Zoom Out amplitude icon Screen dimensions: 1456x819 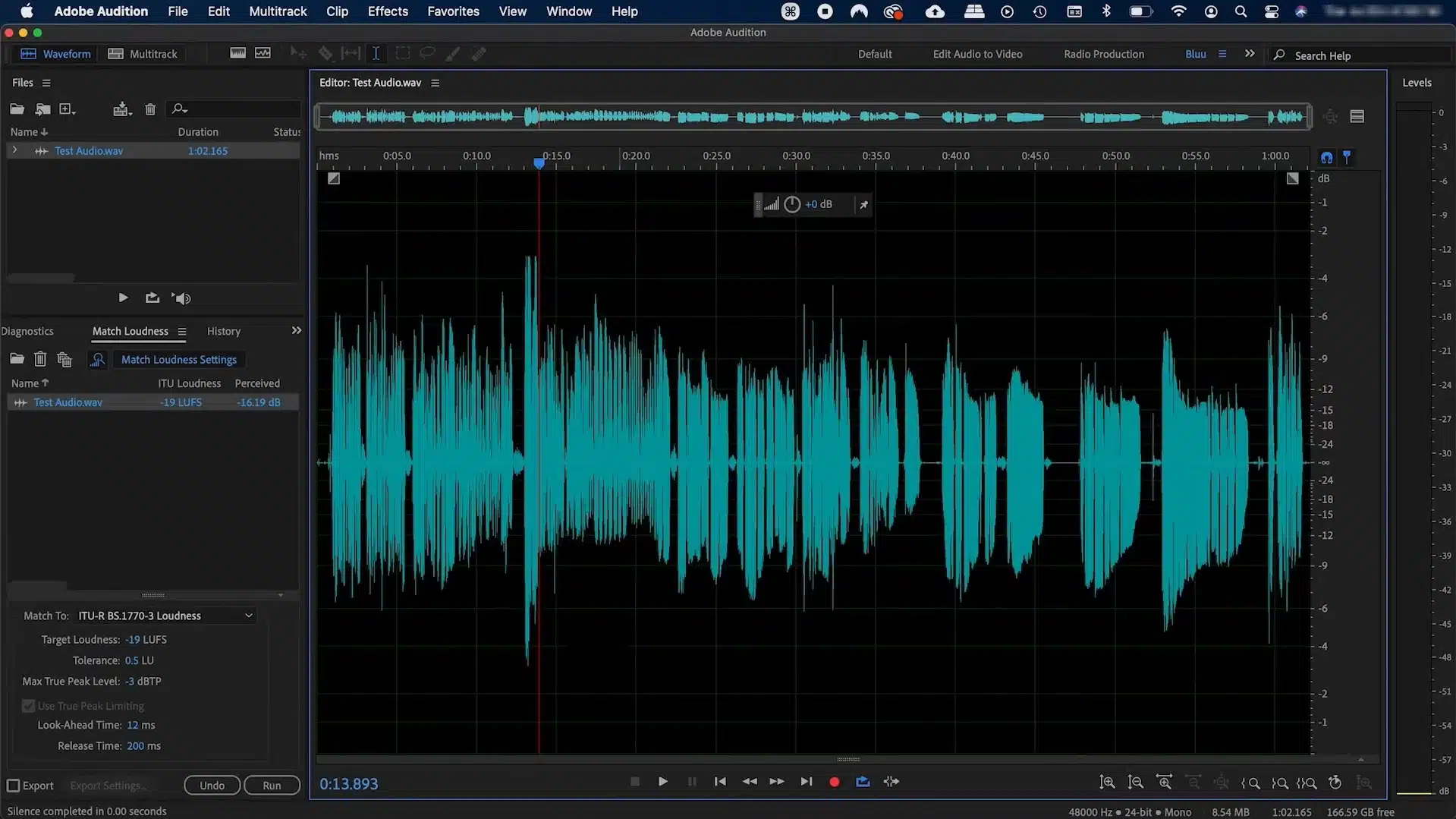[1135, 782]
